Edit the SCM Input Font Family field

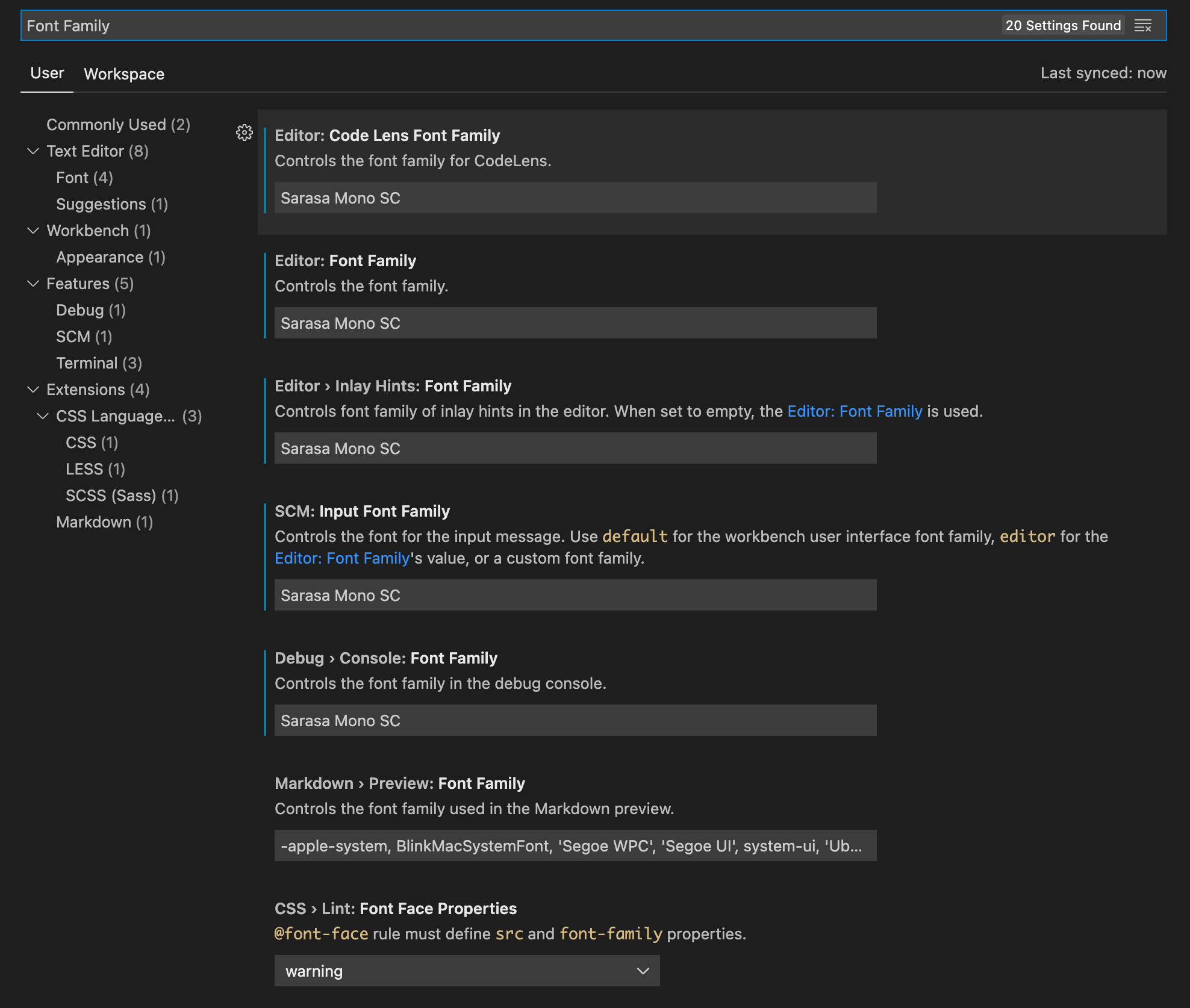pyautogui.click(x=575, y=595)
